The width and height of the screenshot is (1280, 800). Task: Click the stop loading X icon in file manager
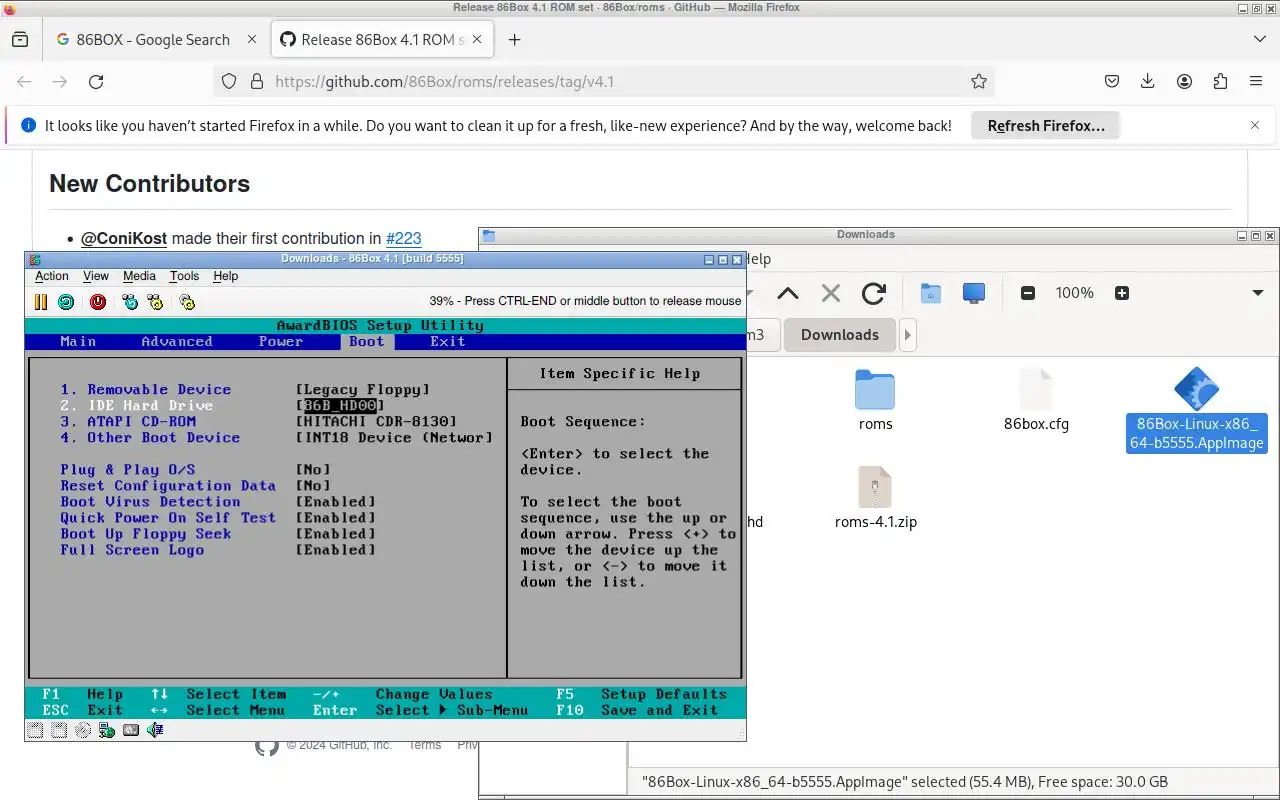tap(831, 293)
